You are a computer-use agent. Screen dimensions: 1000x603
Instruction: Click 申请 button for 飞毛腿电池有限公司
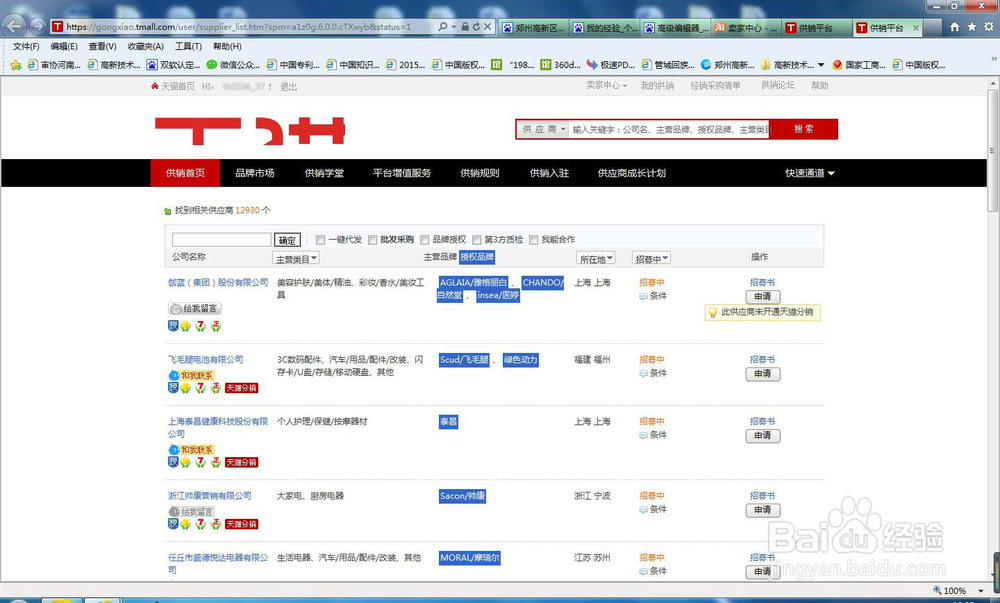[763, 374]
